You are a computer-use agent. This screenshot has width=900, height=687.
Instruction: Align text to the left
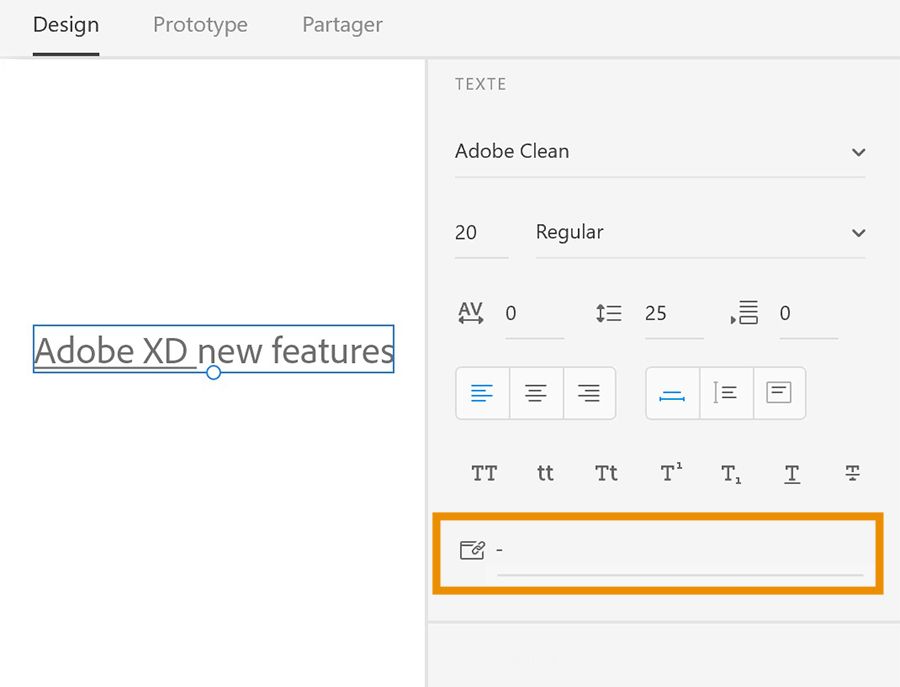482,393
